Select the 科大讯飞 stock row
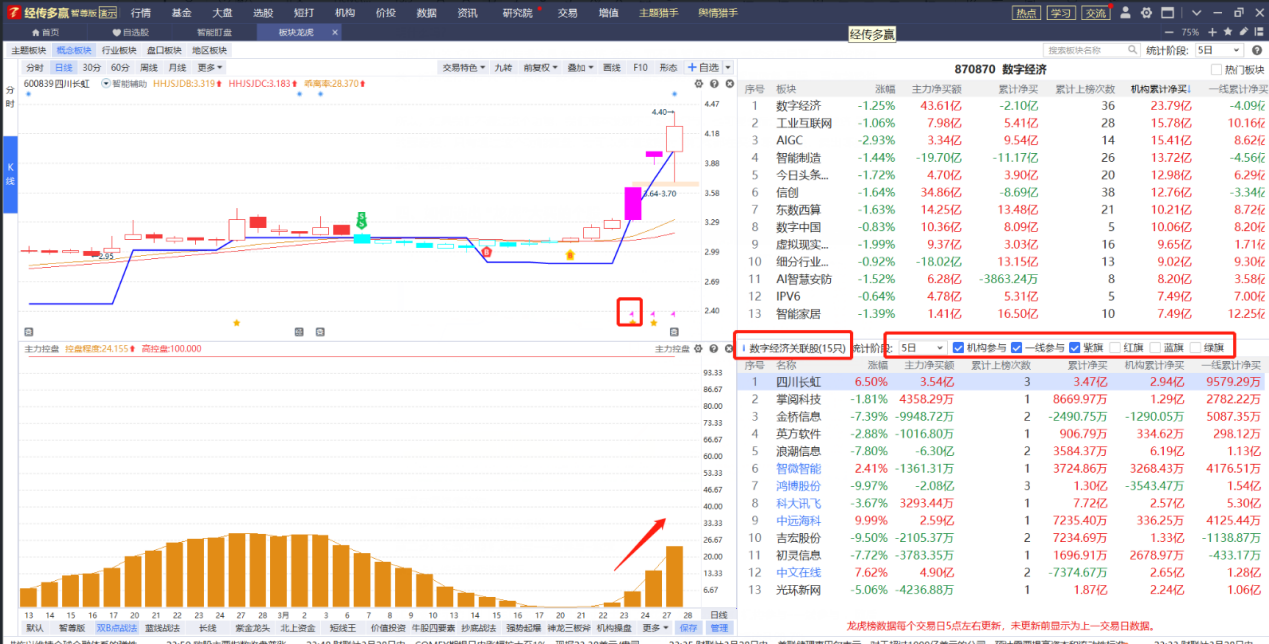The width and height of the screenshot is (1269, 644). [1004, 503]
